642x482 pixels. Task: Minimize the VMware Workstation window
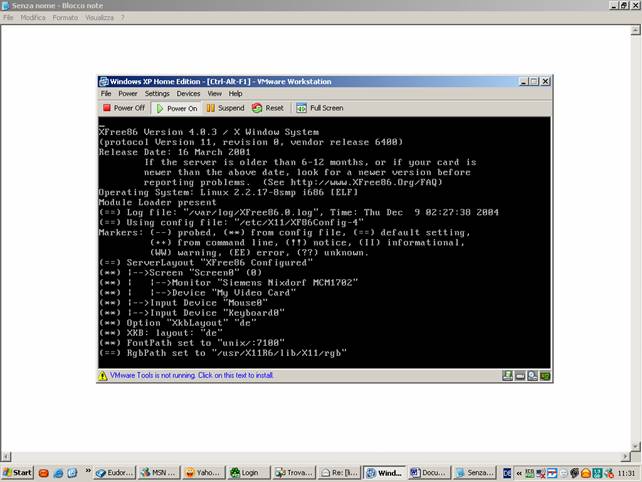click(524, 81)
